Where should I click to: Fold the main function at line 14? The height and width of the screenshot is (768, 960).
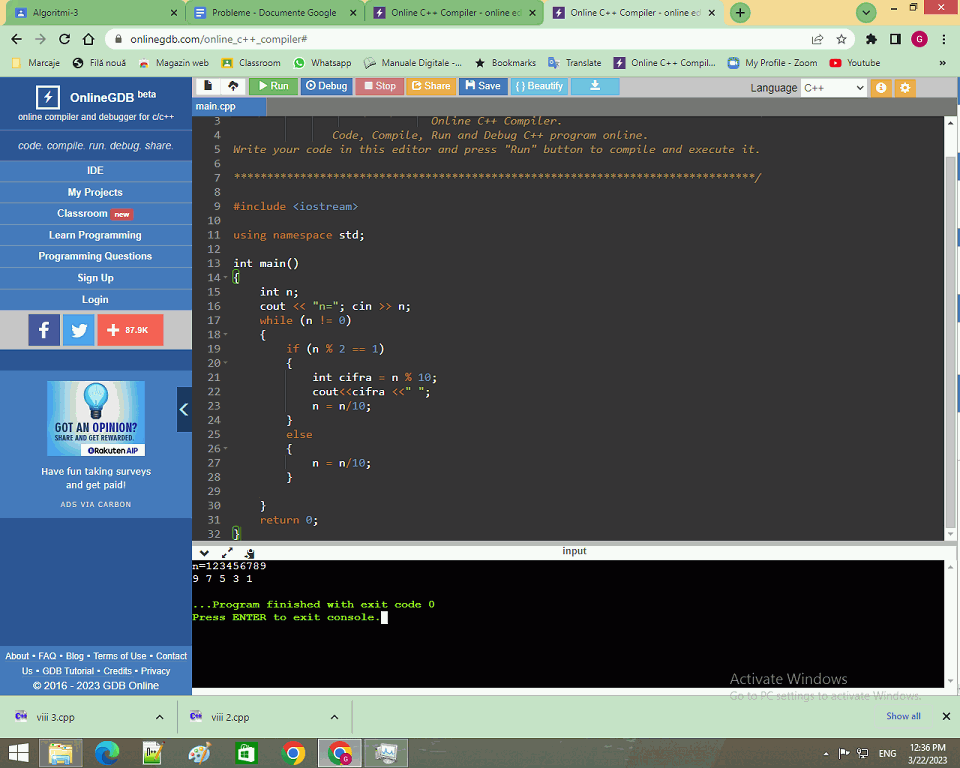tap(225, 278)
